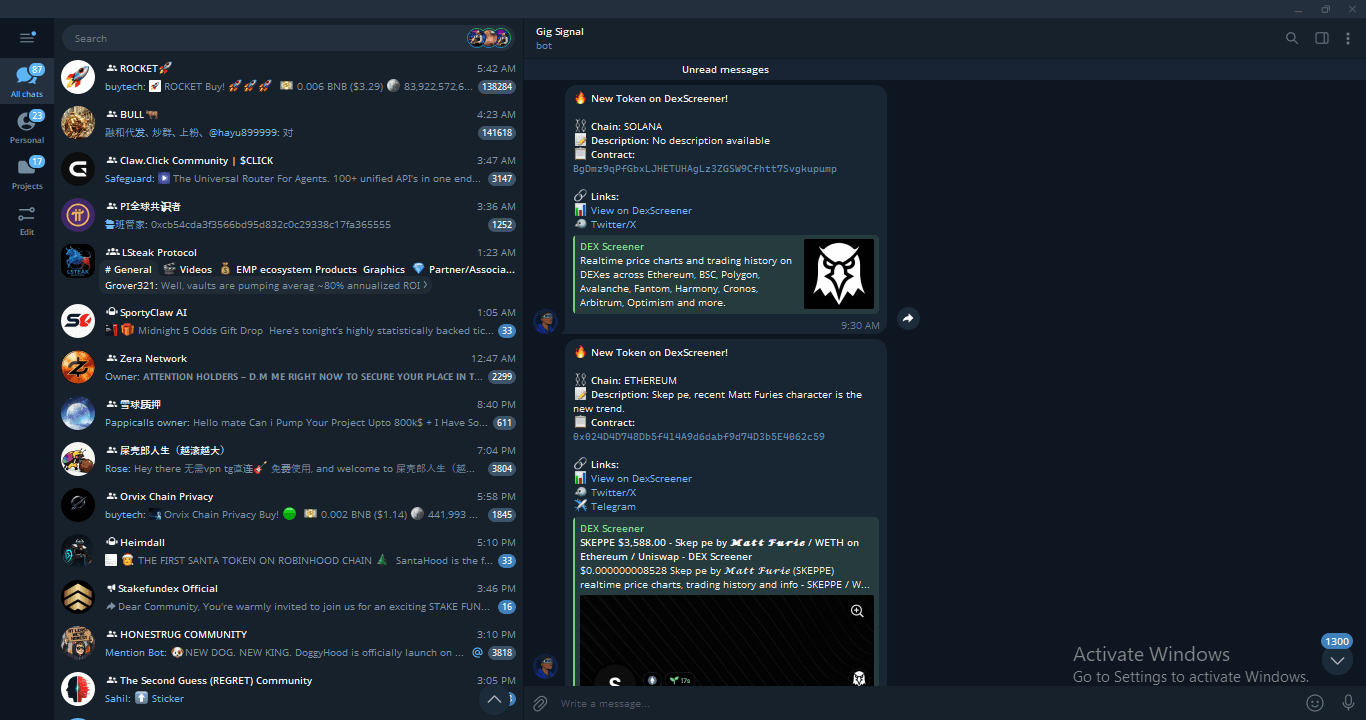The width and height of the screenshot is (1366, 720).
Task: Open the BULL group chat
Action: pos(288,123)
